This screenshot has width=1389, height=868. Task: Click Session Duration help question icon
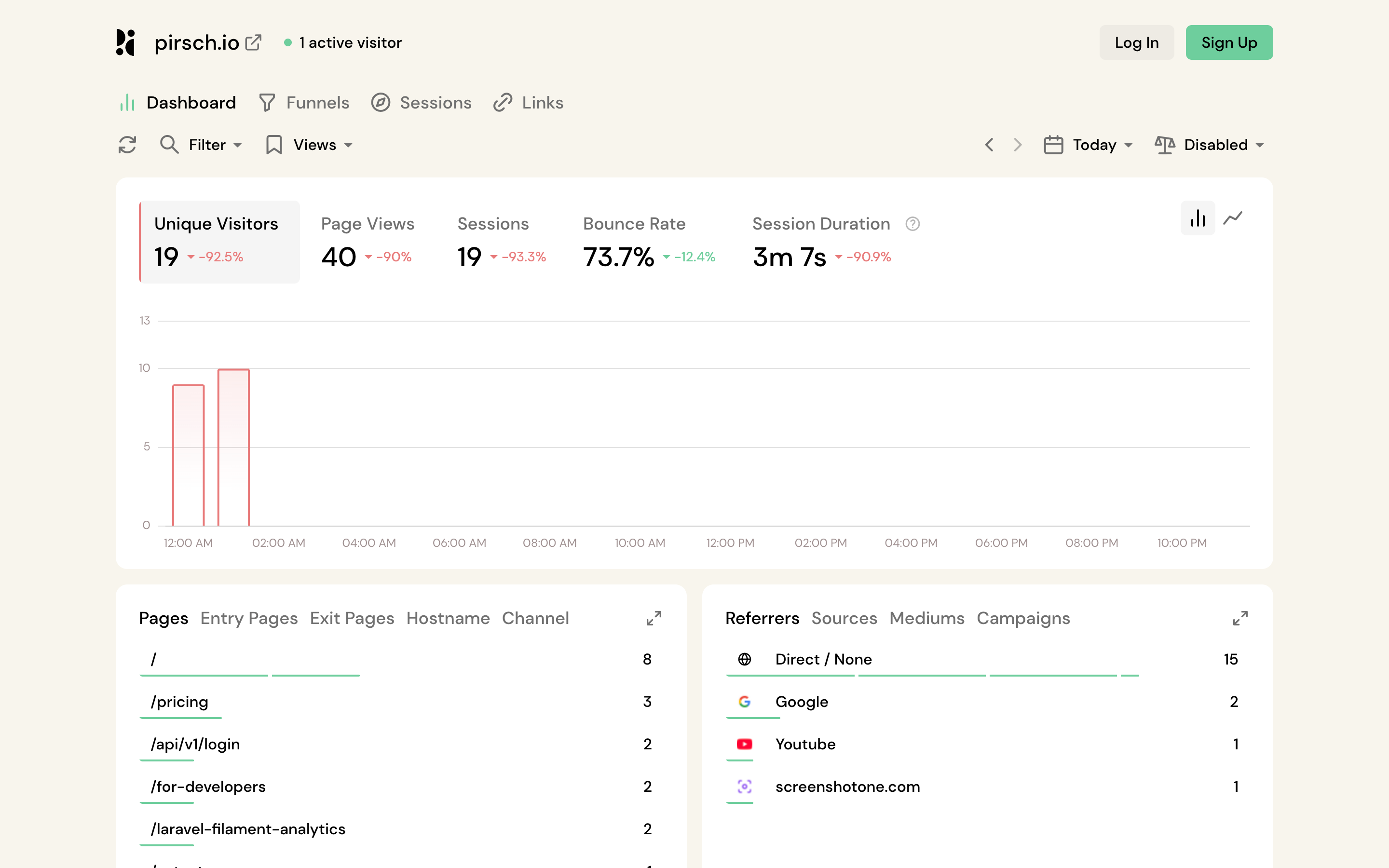pyautogui.click(x=912, y=224)
